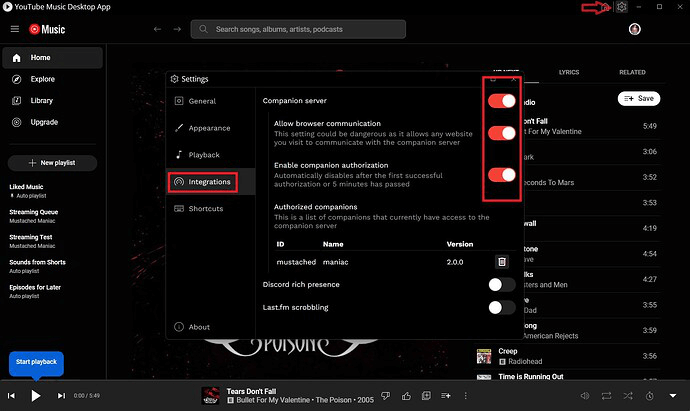Image resolution: width=690 pixels, height=411 pixels.
Task: Expand the player page caret arrow
Action: pos(671,396)
